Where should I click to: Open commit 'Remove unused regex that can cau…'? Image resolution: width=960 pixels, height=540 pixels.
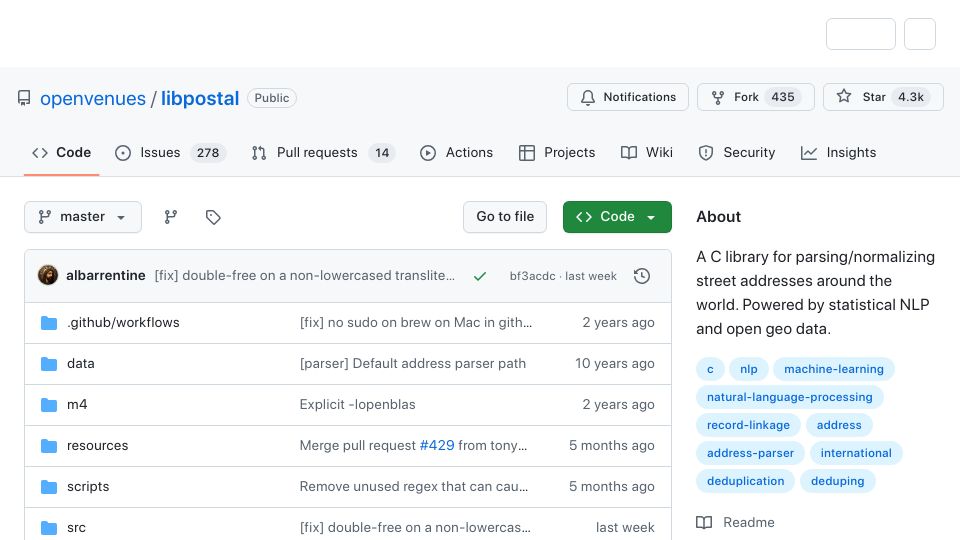click(414, 487)
